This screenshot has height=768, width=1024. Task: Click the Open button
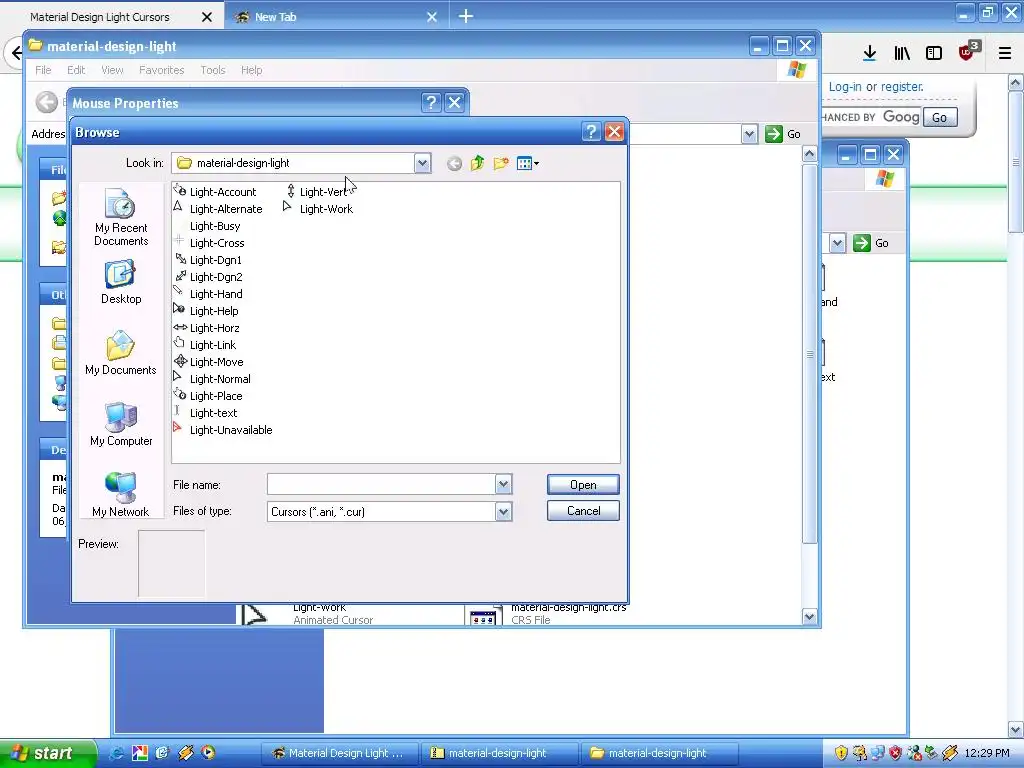583,485
